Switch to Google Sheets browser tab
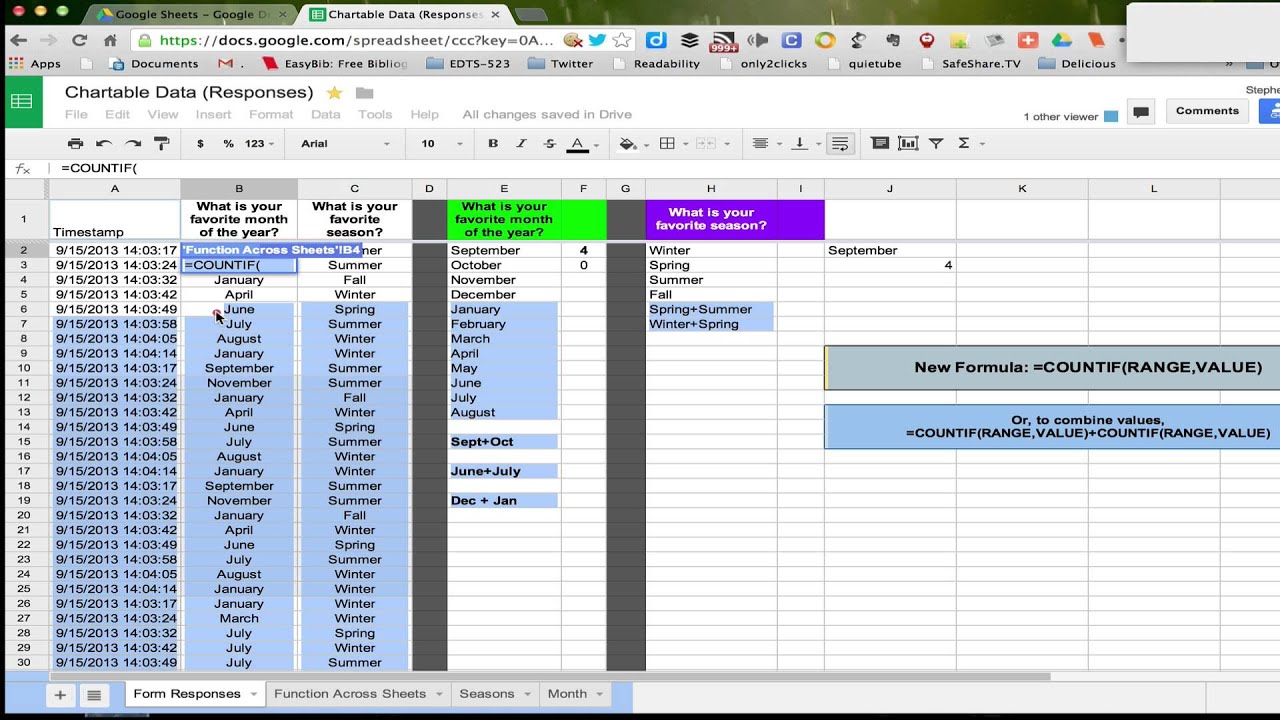 pyautogui.click(x=190, y=14)
